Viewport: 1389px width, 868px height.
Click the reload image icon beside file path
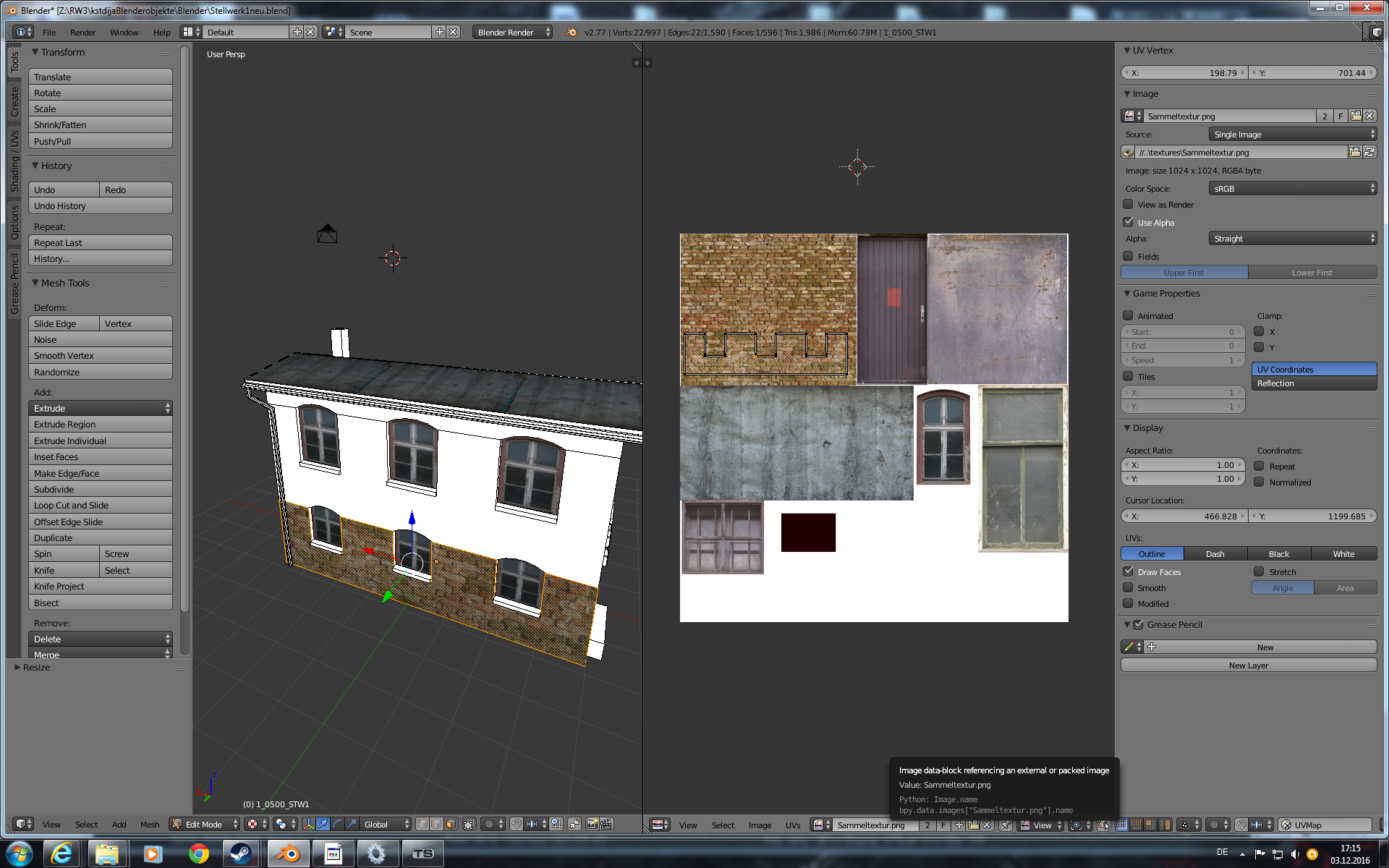(x=1369, y=152)
